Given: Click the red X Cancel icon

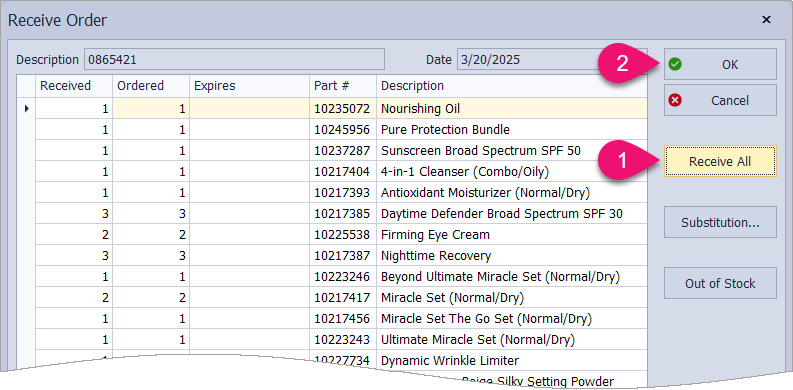Looking at the screenshot, I should 675,100.
